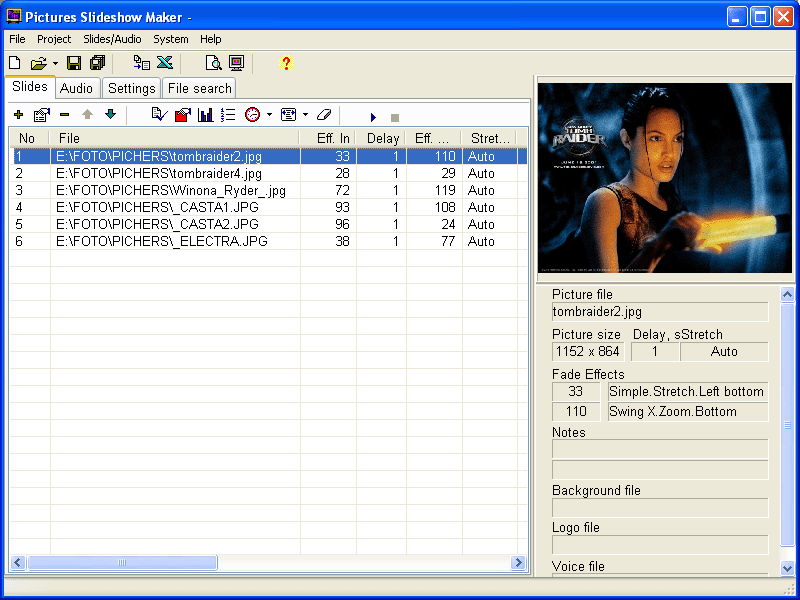This screenshot has width=800, height=600.
Task: Open the stretch icon dropdown arrow
Action: 305,115
